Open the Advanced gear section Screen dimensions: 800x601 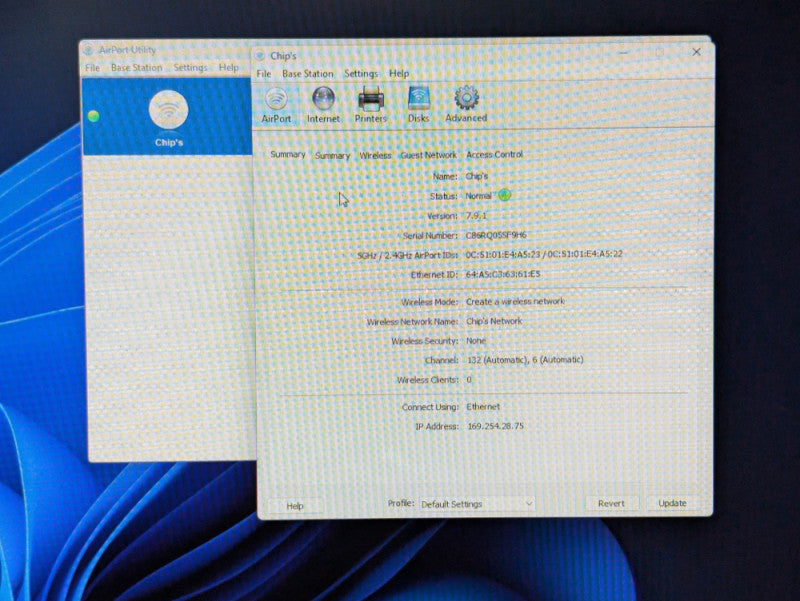466,104
